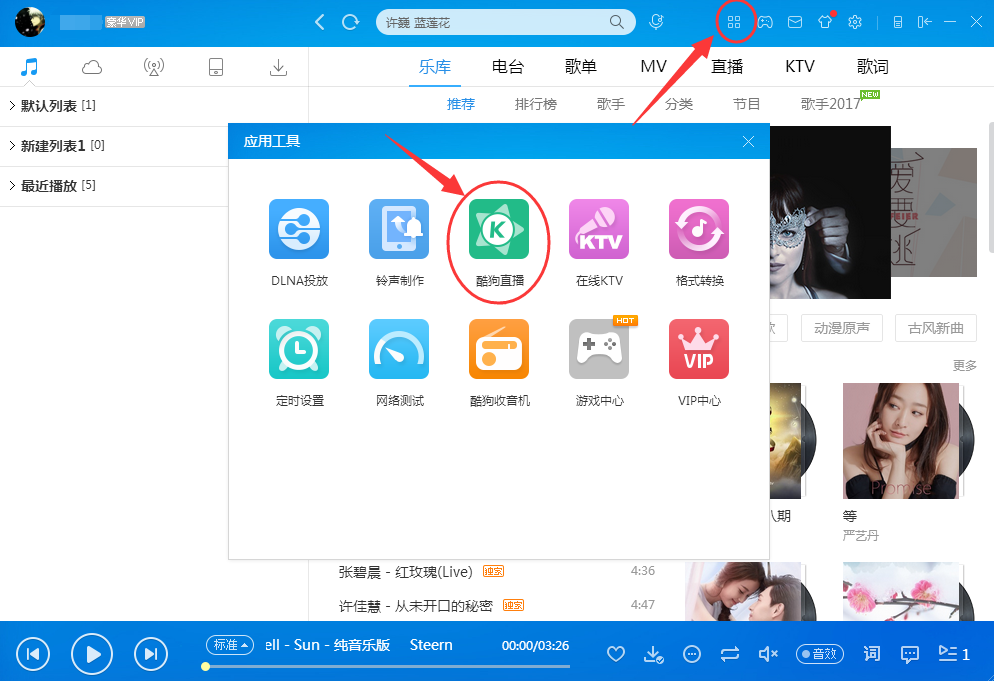Unmute the volume speaker icon
Image resolution: width=994 pixels, height=681 pixels.
pyautogui.click(x=767, y=653)
